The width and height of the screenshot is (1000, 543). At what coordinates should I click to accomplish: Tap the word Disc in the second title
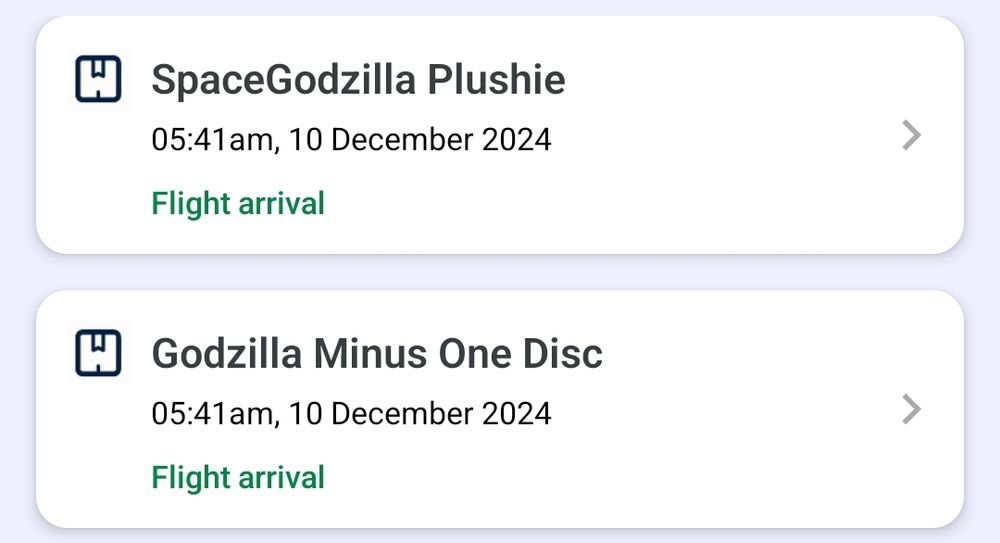coord(564,353)
